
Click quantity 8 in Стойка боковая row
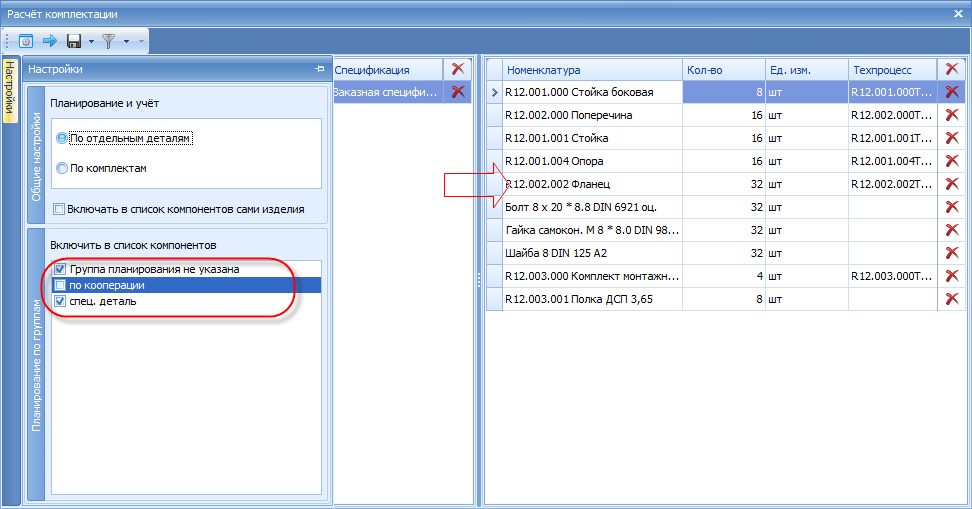(x=724, y=92)
